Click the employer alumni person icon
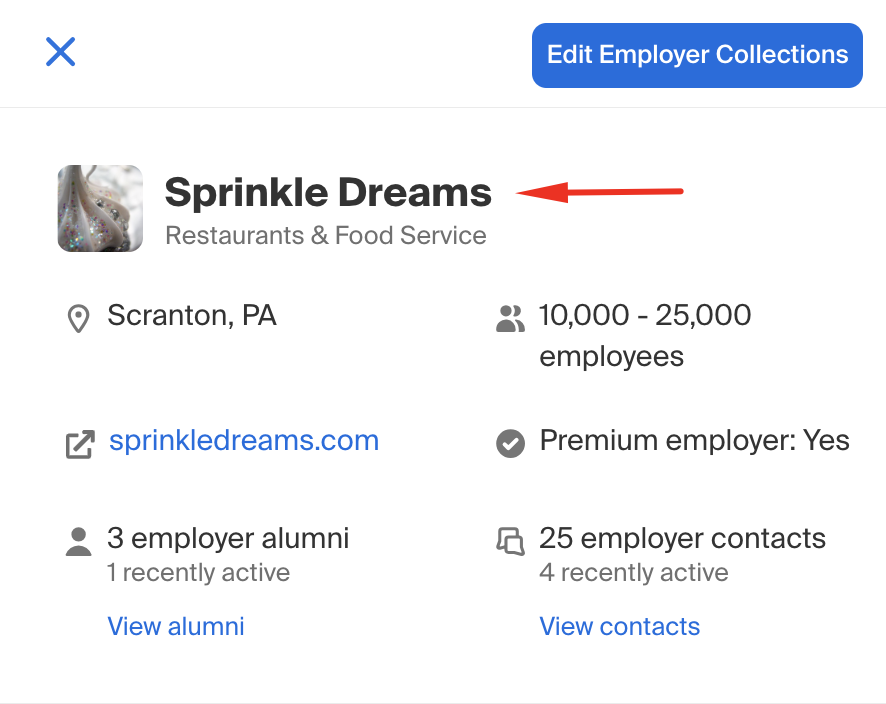The width and height of the screenshot is (886, 704). pyautogui.click(x=78, y=540)
